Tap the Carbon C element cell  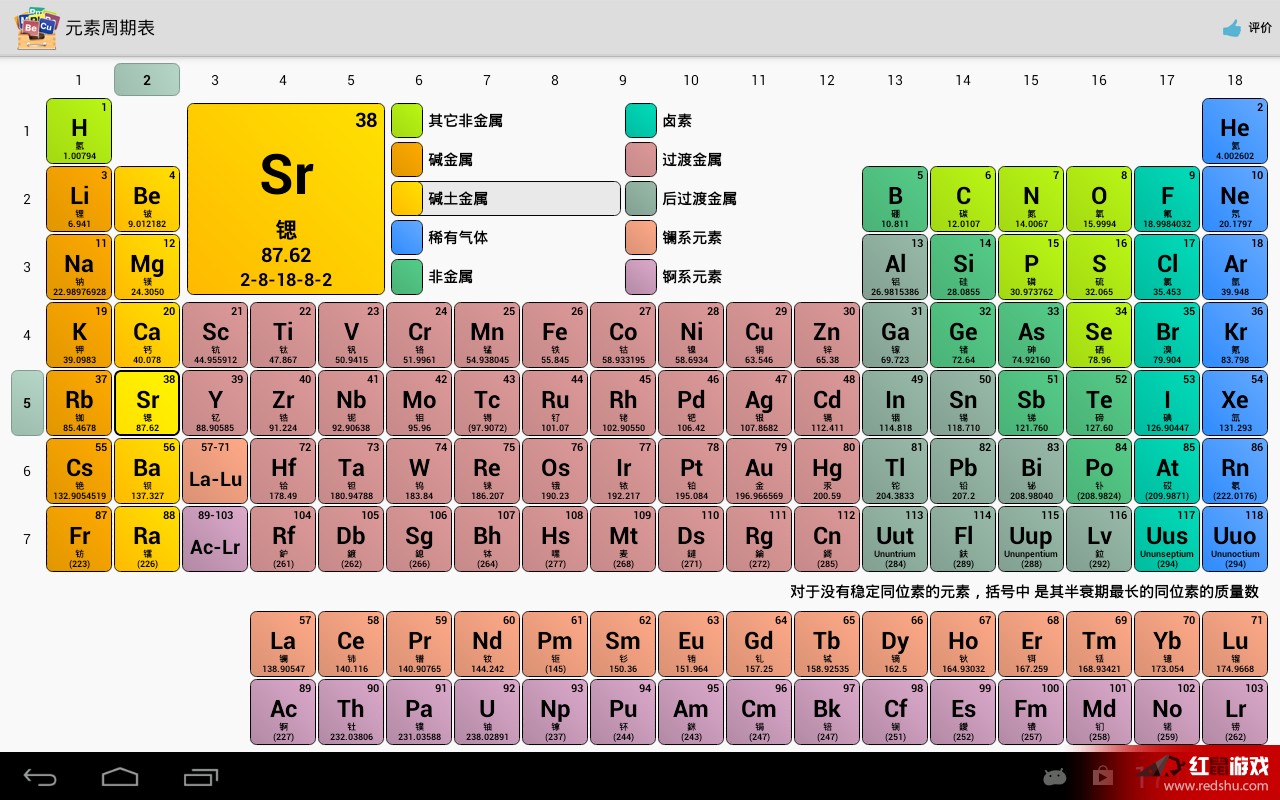(963, 199)
